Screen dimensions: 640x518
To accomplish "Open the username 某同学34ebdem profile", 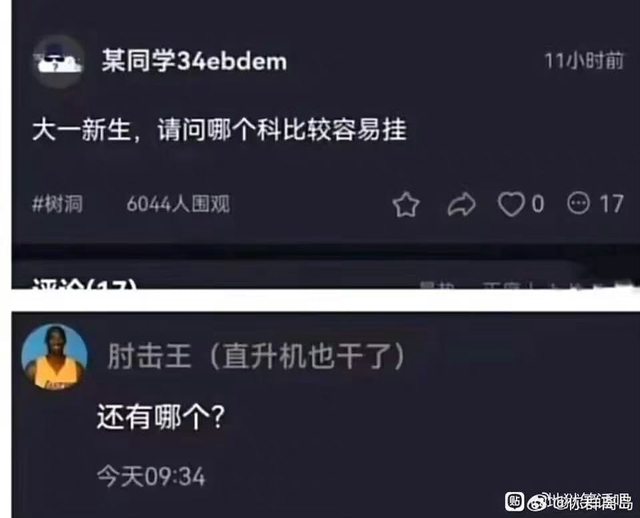I will click(x=194, y=61).
